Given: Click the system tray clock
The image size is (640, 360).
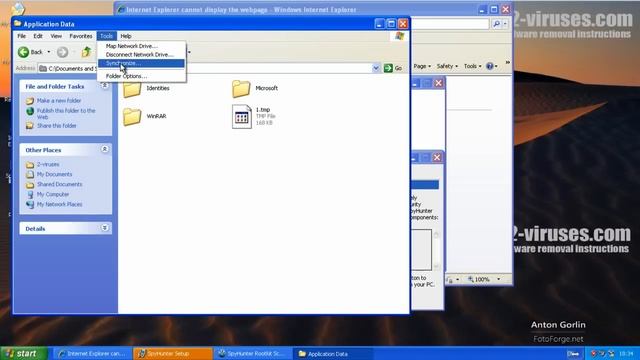Looking at the screenshot, I should tap(626, 353).
